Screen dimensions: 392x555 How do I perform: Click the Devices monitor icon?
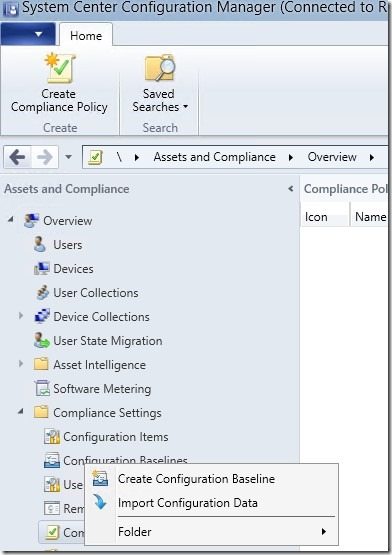coord(41,269)
